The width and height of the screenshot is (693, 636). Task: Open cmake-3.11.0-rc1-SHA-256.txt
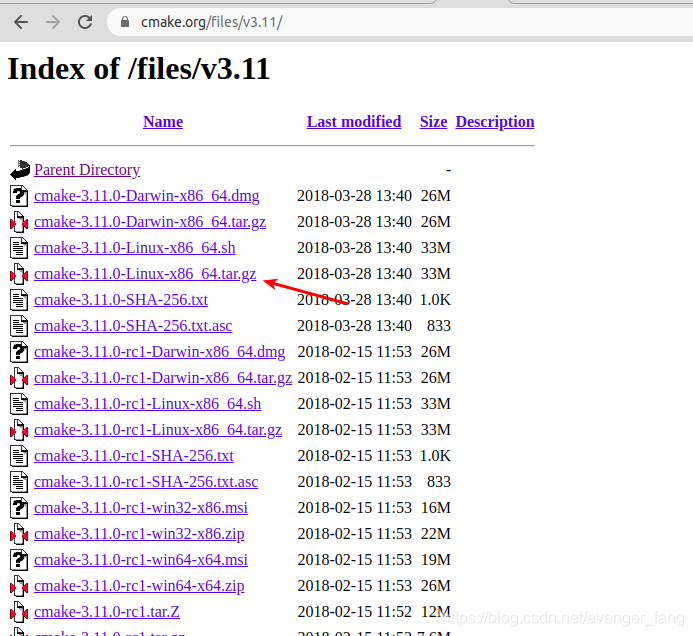[x=133, y=456]
